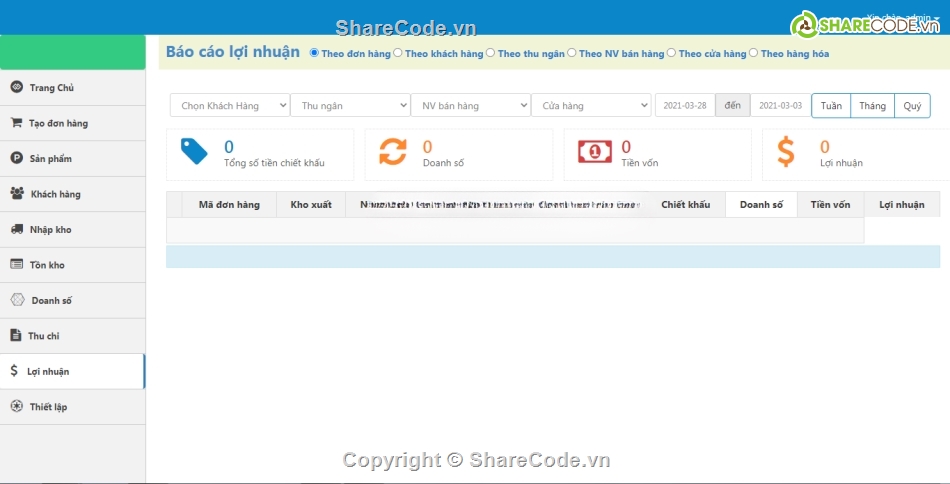Click the Khách hàng people icon

tap(17, 193)
